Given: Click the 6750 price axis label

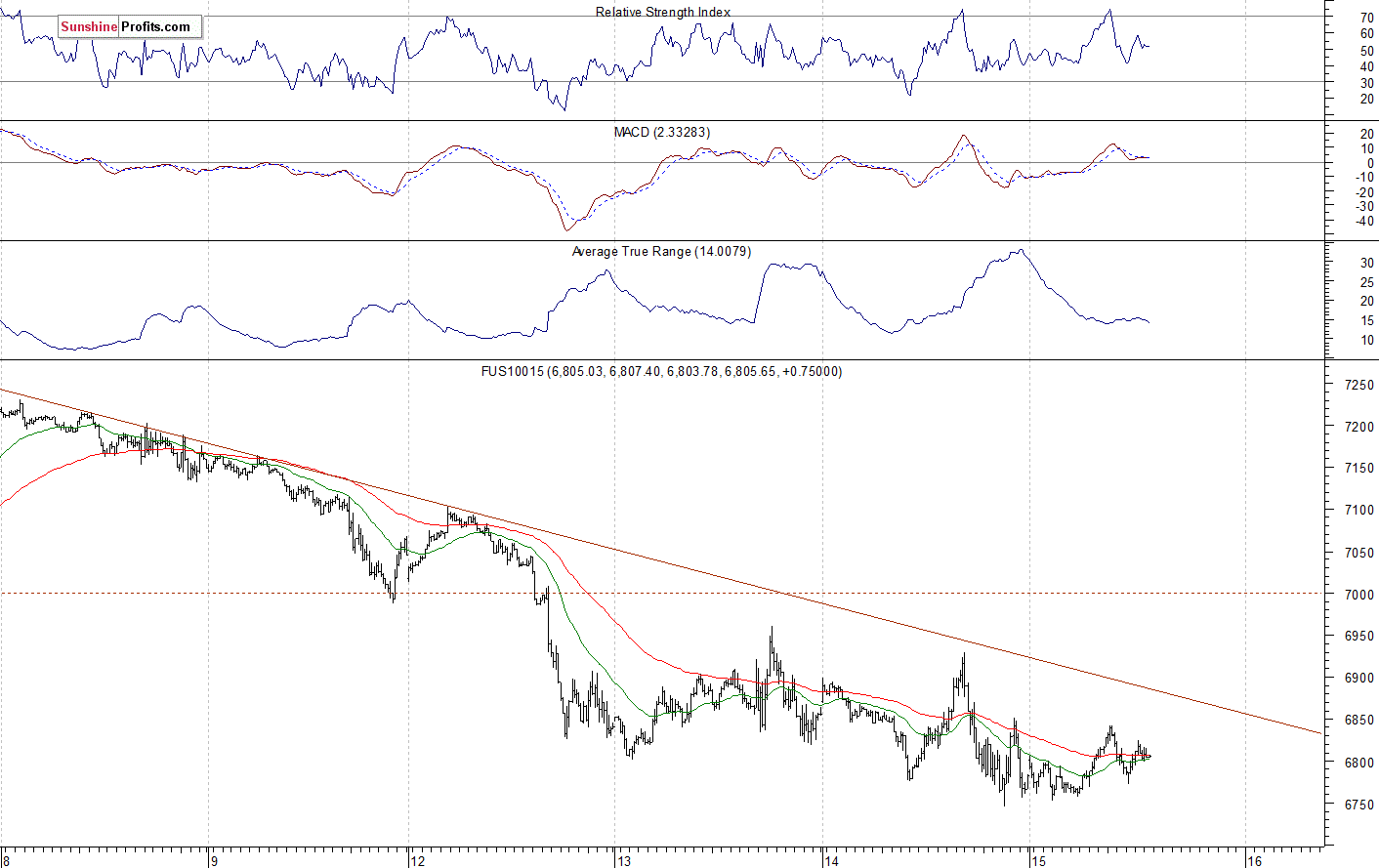Looking at the screenshot, I should pyautogui.click(x=1359, y=805).
